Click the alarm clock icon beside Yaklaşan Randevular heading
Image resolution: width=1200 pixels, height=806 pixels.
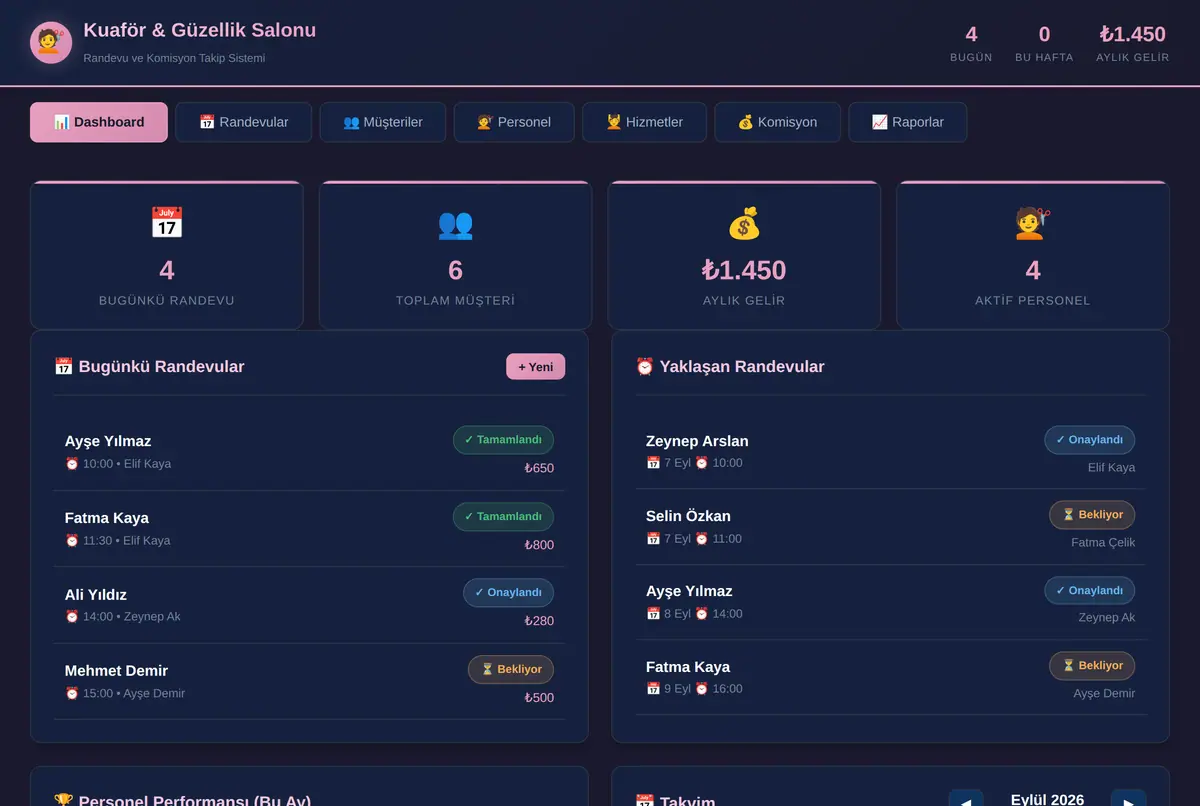(x=645, y=367)
